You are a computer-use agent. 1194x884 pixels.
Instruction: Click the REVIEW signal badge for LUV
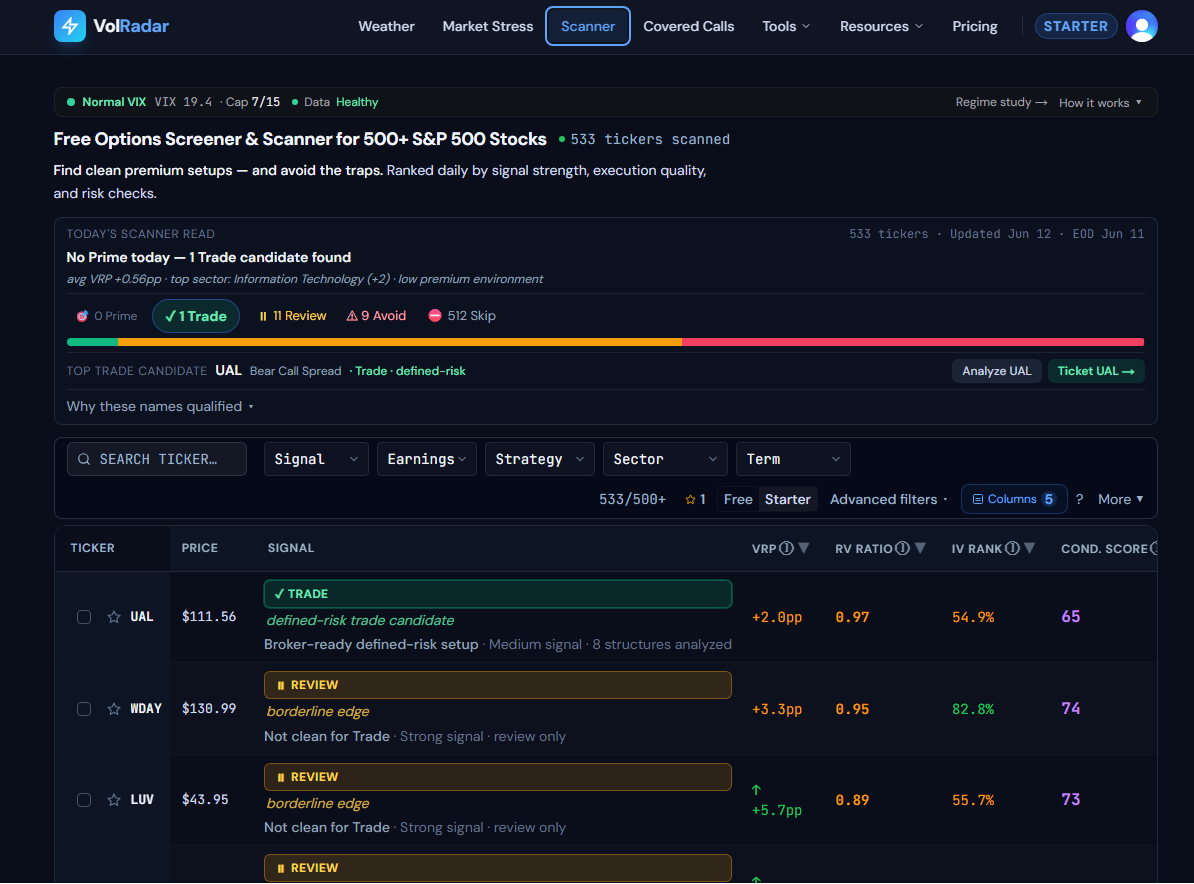point(498,777)
